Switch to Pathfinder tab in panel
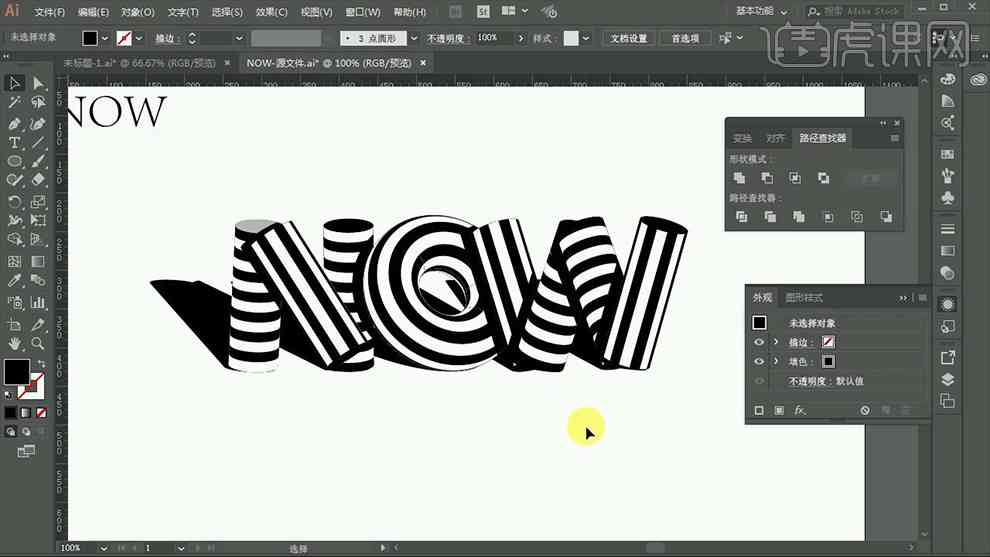 coord(822,138)
